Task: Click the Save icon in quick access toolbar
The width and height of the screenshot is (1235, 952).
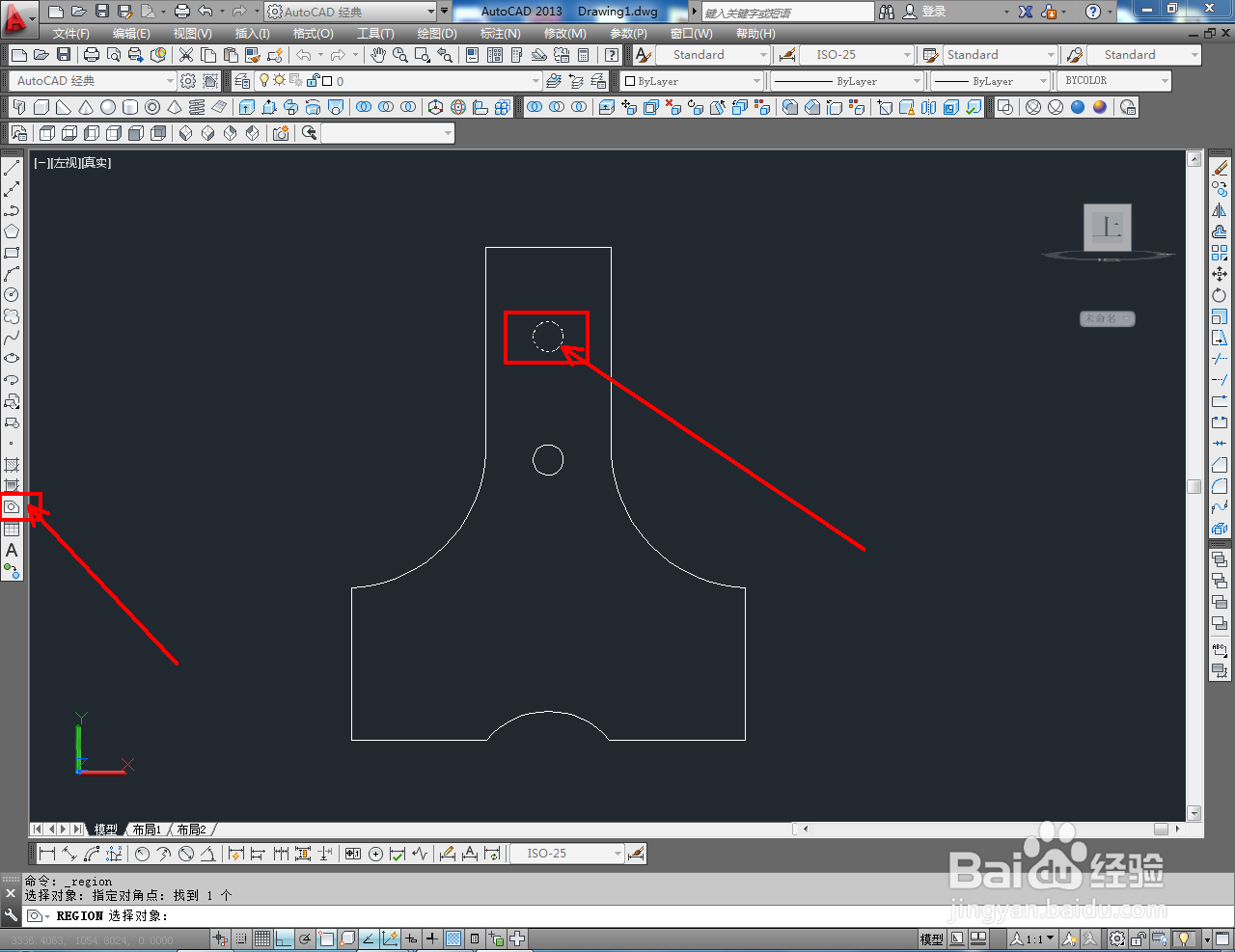Action: click(x=102, y=12)
